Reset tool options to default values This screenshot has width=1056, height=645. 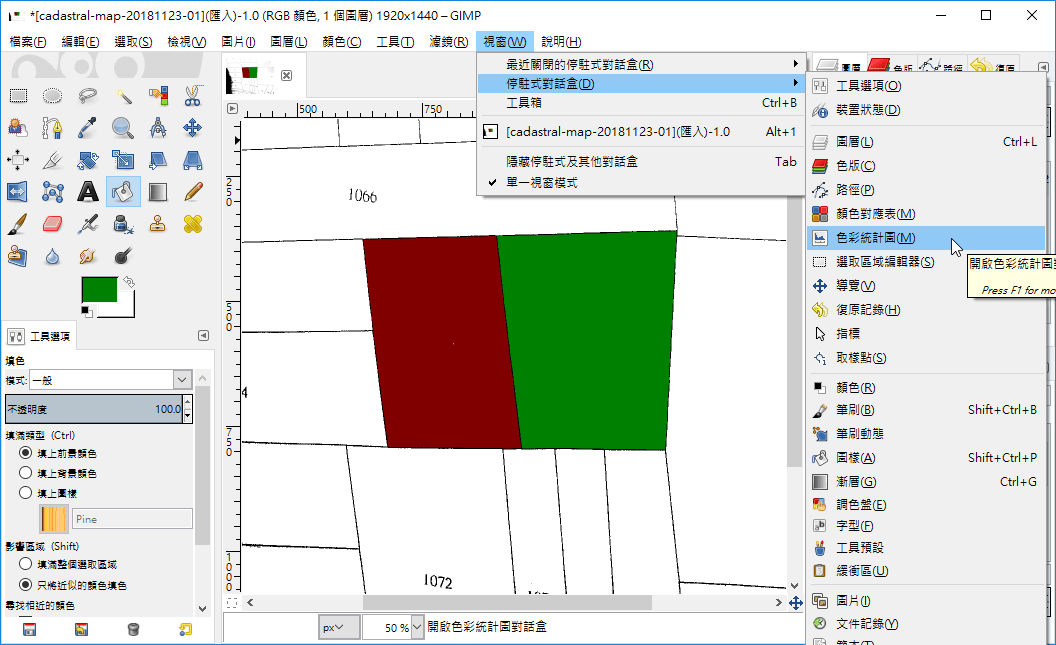click(186, 630)
